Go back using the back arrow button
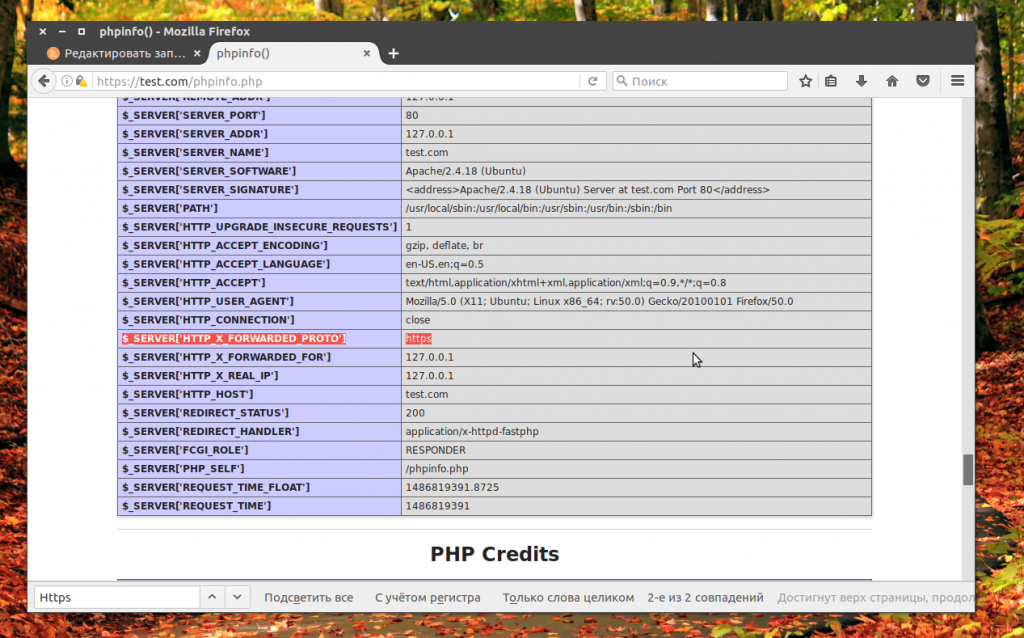Viewport: 1024px width, 638px height. coord(43,81)
